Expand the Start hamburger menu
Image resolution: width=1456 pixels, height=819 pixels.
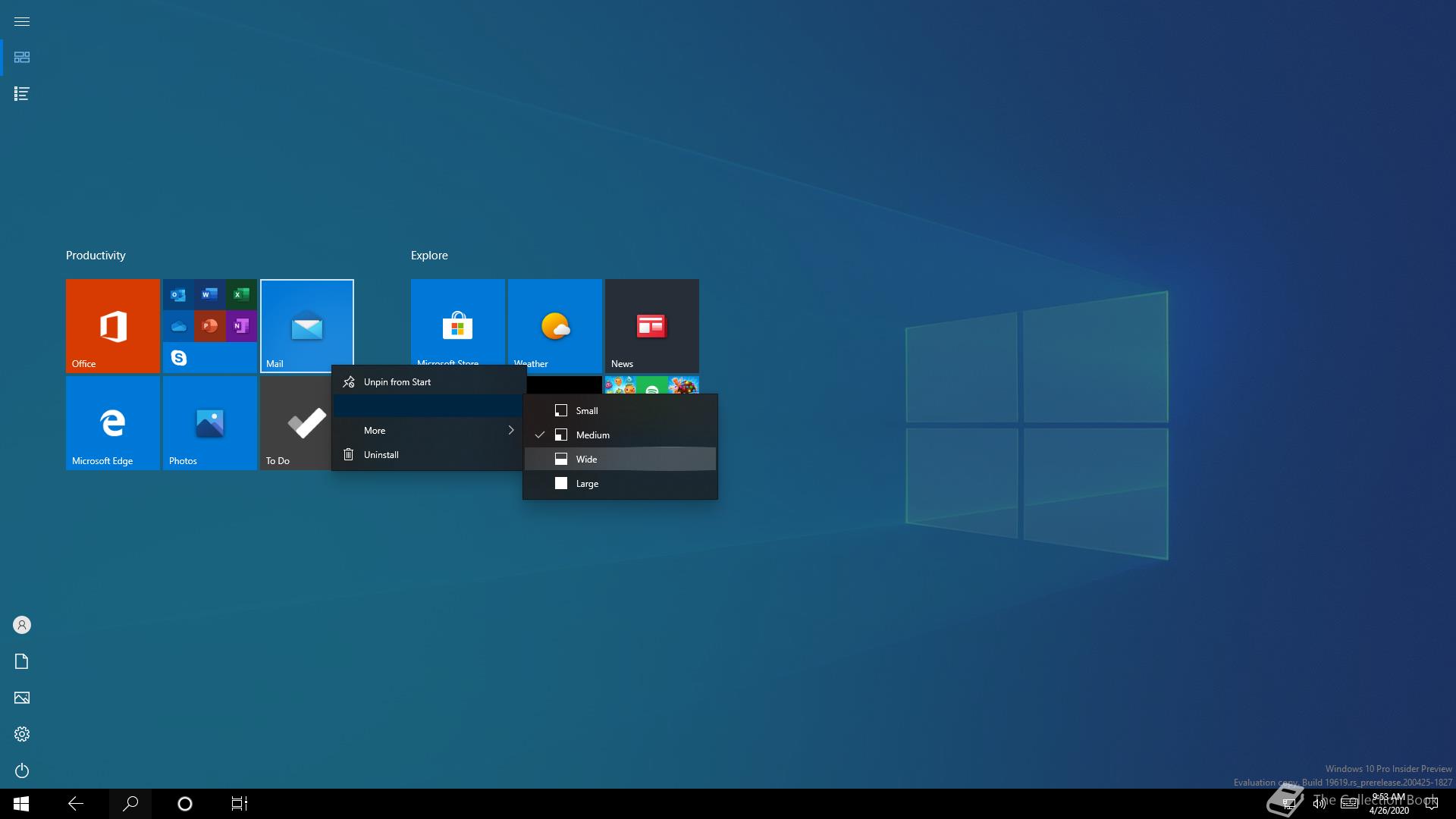pyautogui.click(x=22, y=21)
